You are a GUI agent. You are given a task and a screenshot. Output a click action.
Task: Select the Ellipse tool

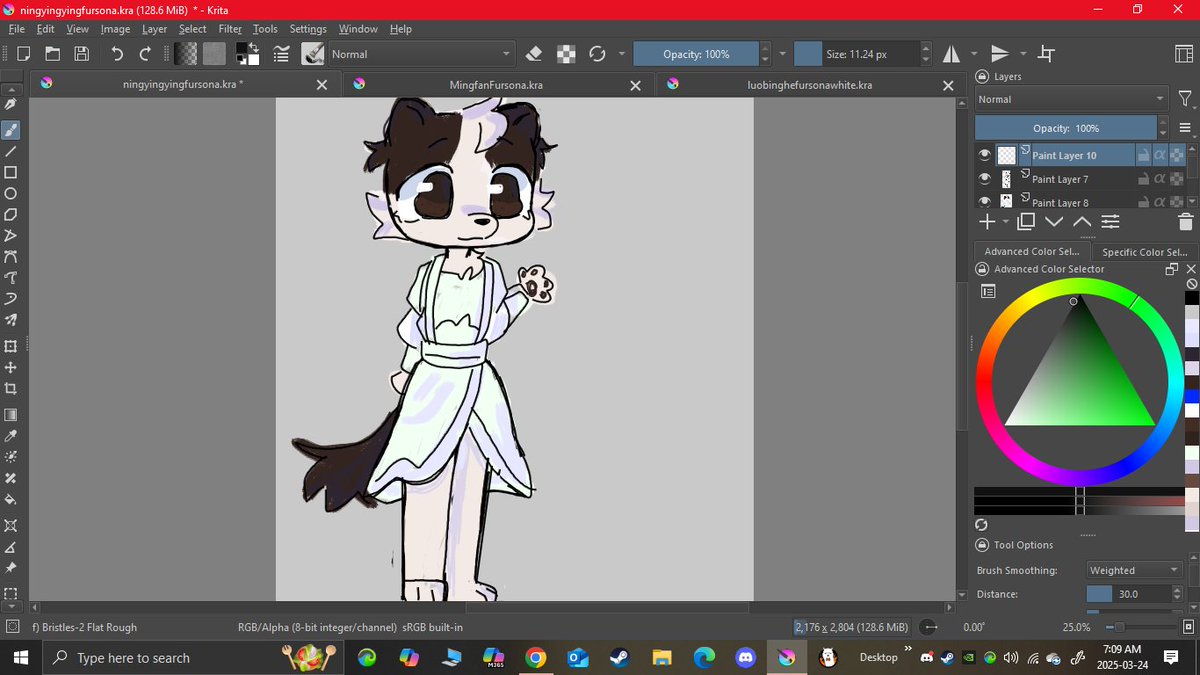click(11, 193)
